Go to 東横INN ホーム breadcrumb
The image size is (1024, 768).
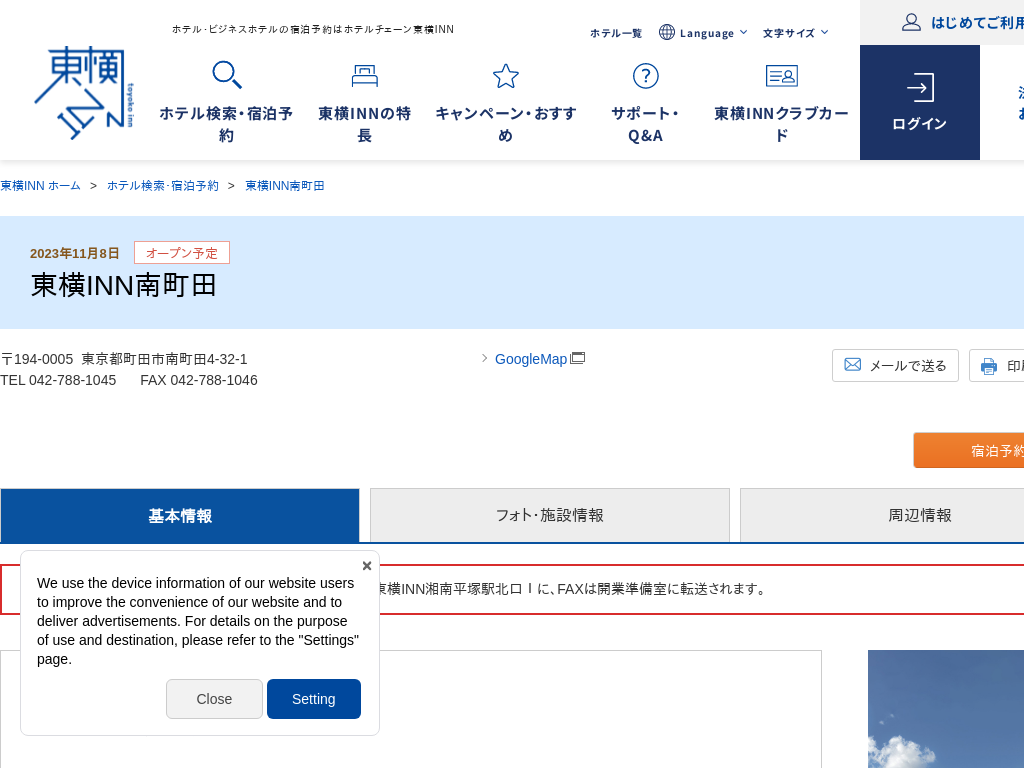coord(40,185)
